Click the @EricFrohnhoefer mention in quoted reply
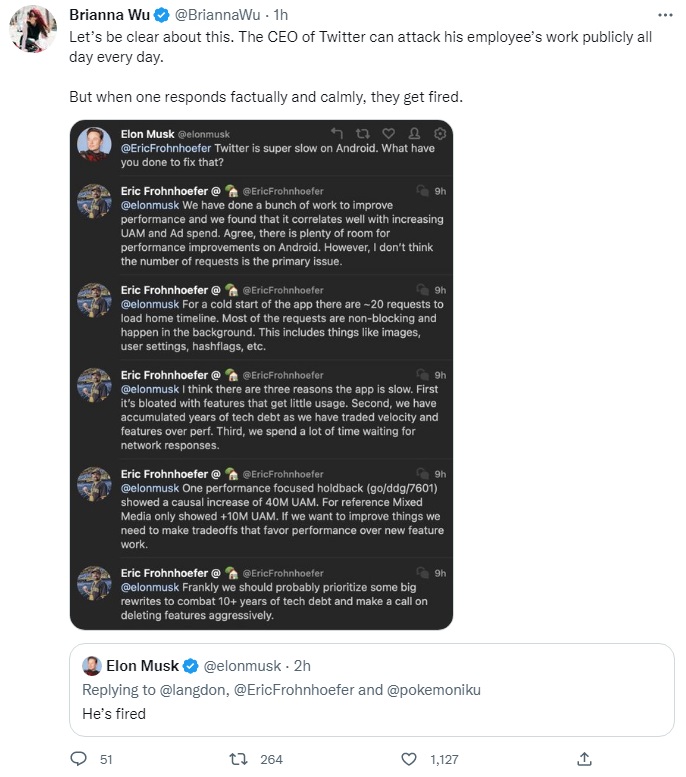This screenshot has width=686, height=777. pos(294,690)
